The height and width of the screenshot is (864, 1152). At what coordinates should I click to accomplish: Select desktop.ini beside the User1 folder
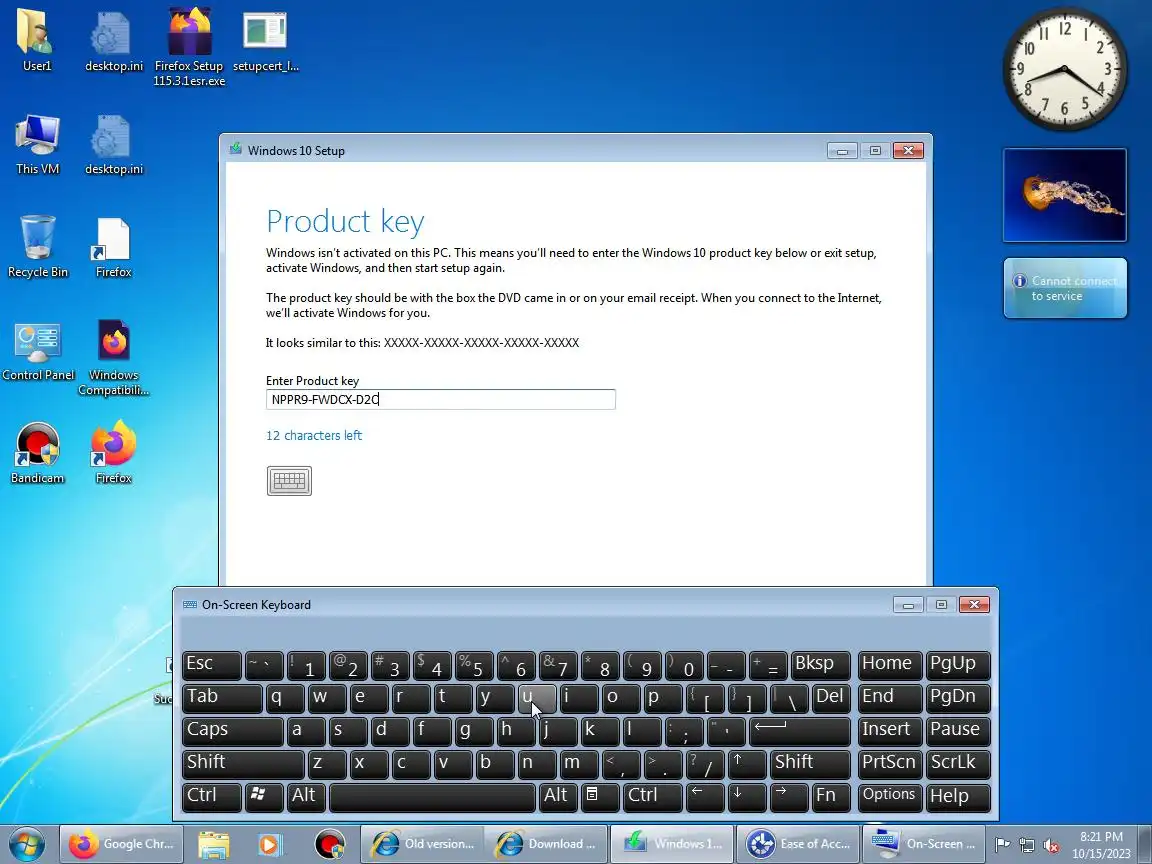click(x=113, y=40)
